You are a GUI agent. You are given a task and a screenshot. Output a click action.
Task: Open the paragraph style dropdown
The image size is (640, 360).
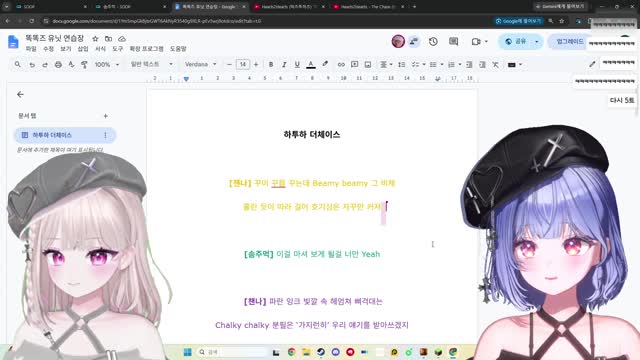(151, 64)
